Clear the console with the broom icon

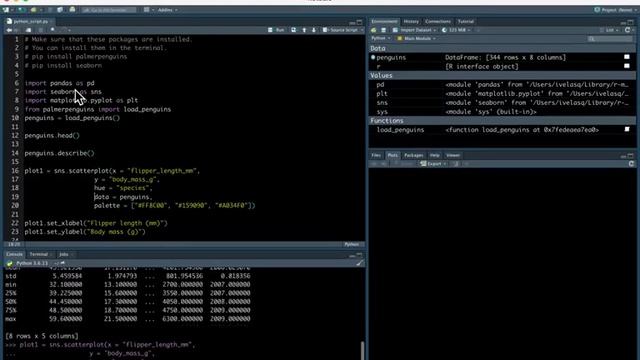click(359, 263)
